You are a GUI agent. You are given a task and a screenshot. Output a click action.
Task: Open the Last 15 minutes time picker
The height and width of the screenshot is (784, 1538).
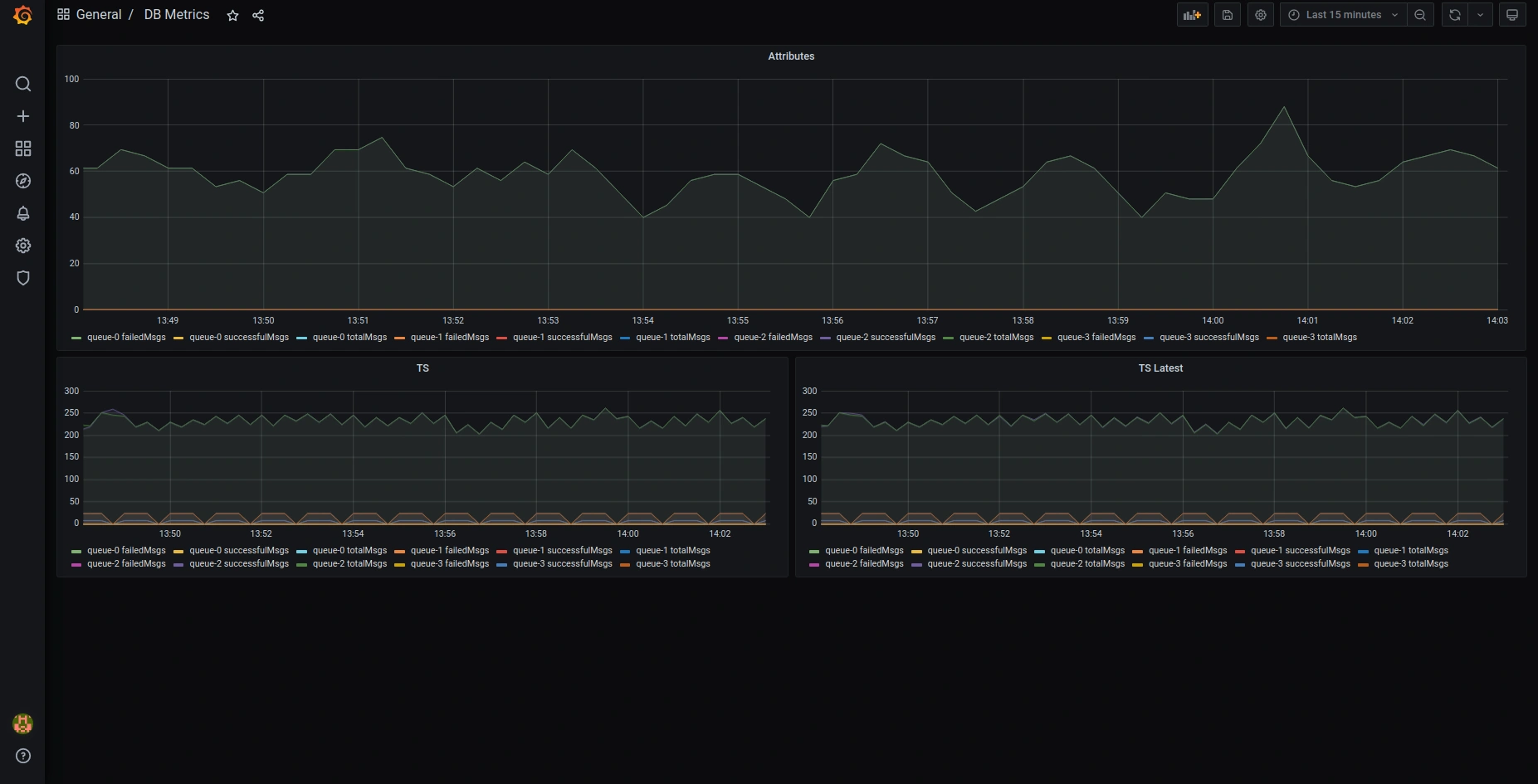(1343, 15)
